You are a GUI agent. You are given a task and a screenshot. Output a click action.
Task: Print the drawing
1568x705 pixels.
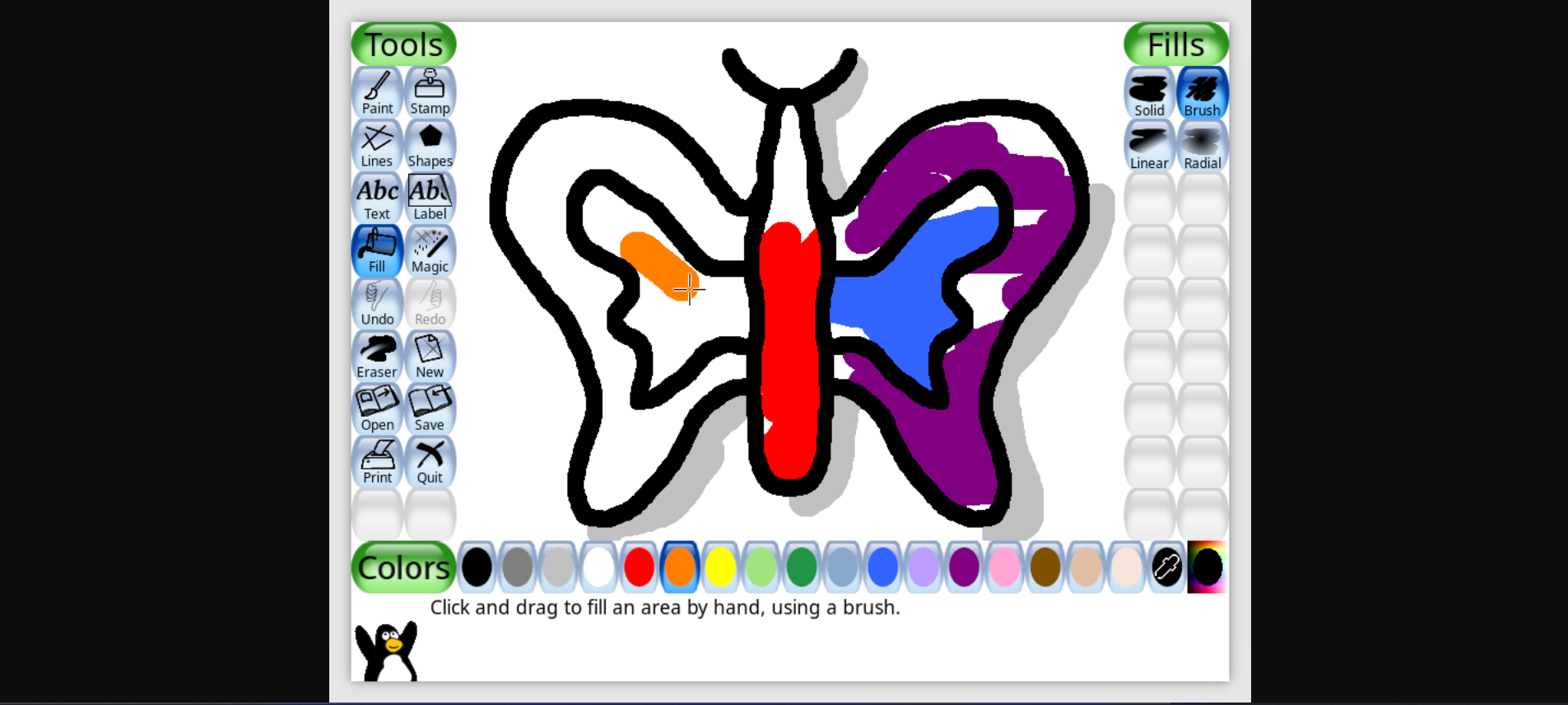coord(377,461)
